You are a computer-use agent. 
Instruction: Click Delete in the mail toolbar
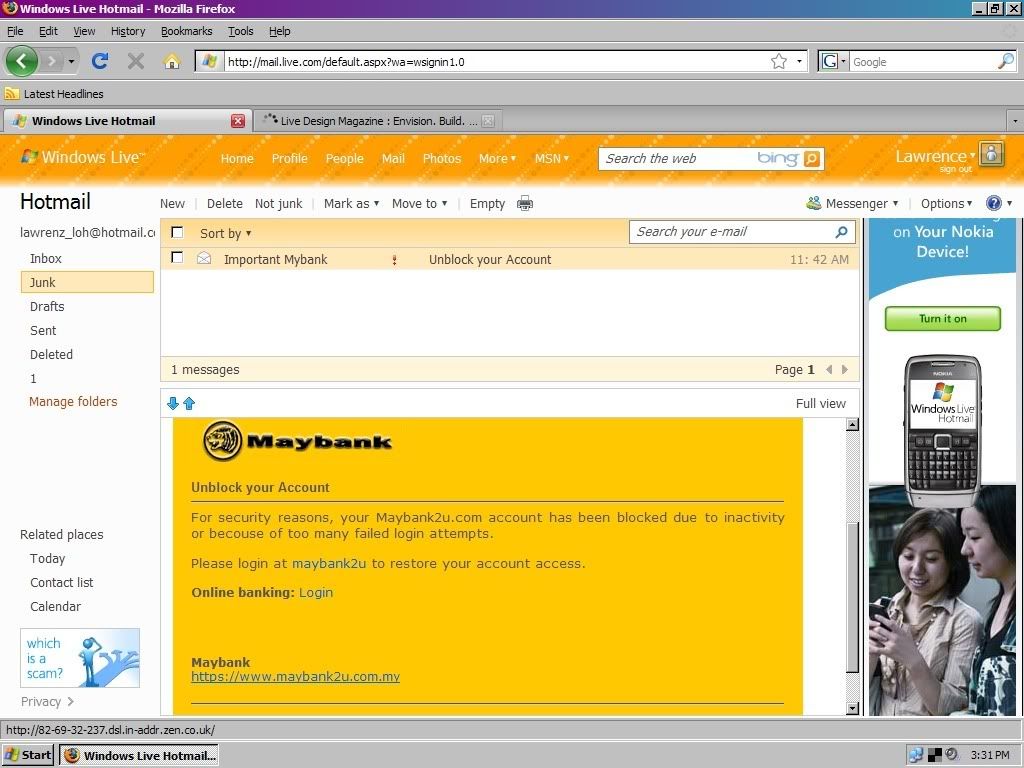tap(225, 204)
